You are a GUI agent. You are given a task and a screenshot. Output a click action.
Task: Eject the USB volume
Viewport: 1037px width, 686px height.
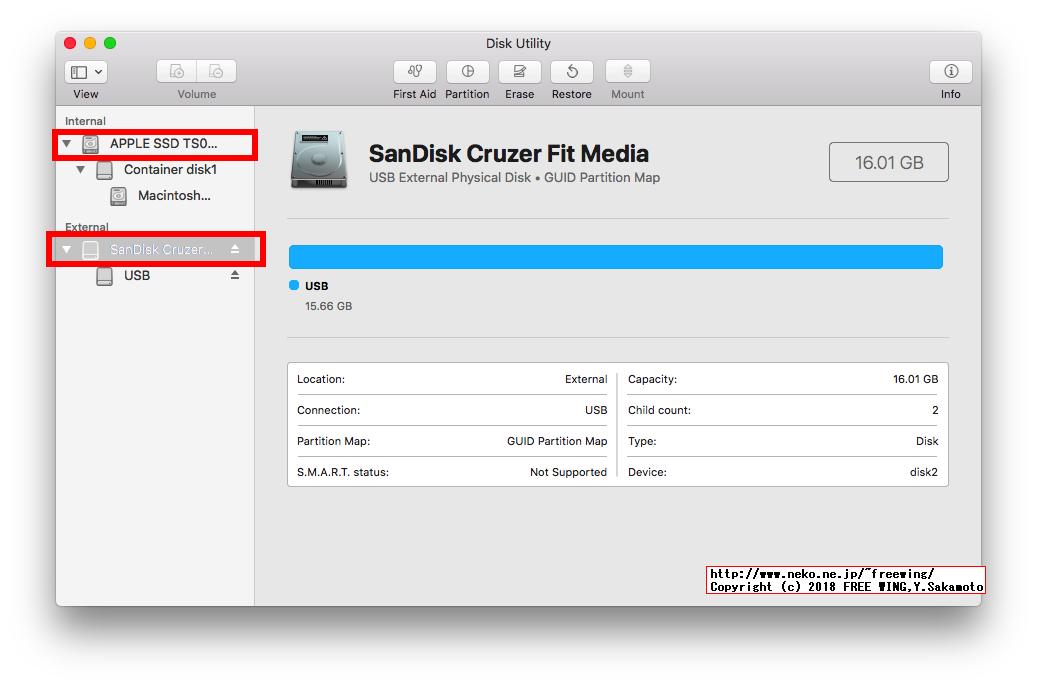(235, 275)
